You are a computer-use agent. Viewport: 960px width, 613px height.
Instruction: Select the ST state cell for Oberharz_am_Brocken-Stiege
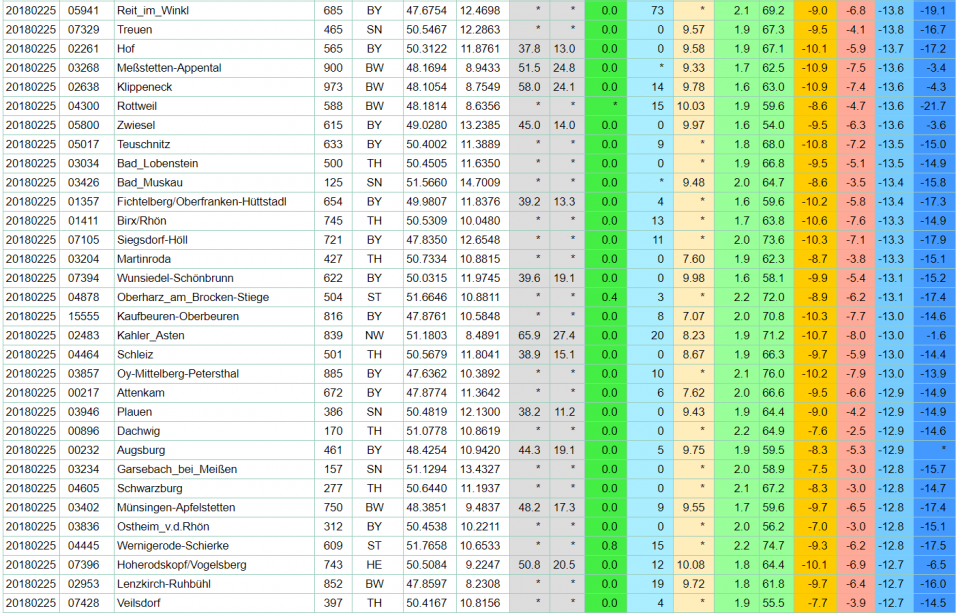pos(374,297)
